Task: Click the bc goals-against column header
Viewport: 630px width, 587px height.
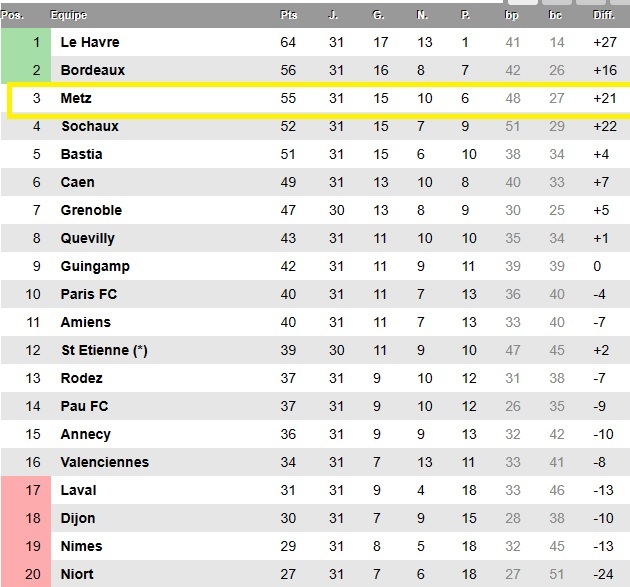Action: click(556, 15)
